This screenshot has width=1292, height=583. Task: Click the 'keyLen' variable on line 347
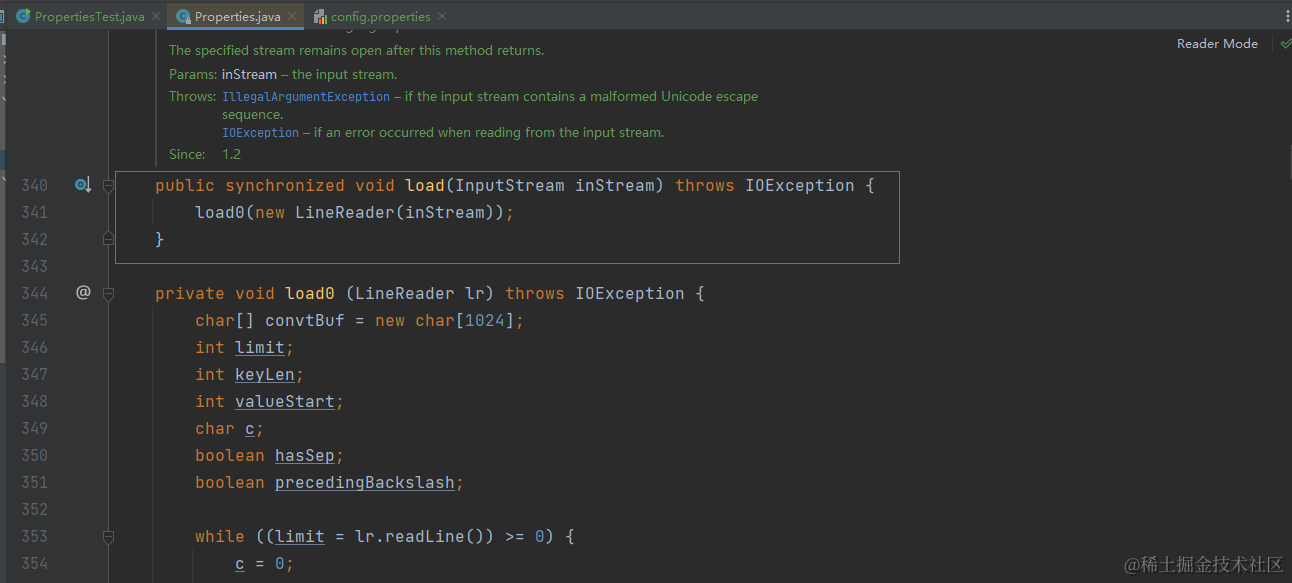(x=265, y=374)
